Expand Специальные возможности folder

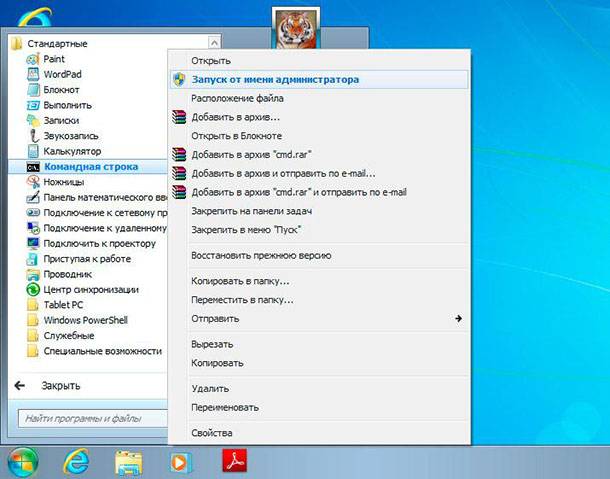click(94, 351)
